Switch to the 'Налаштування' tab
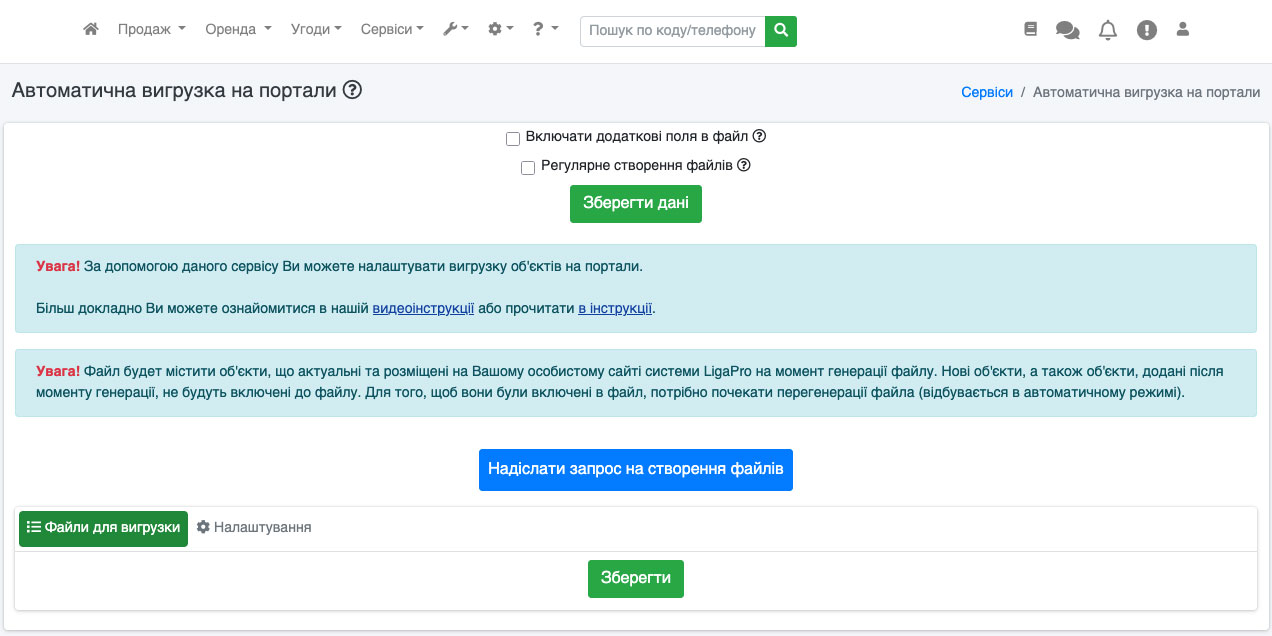This screenshot has height=636, width=1272. point(254,527)
